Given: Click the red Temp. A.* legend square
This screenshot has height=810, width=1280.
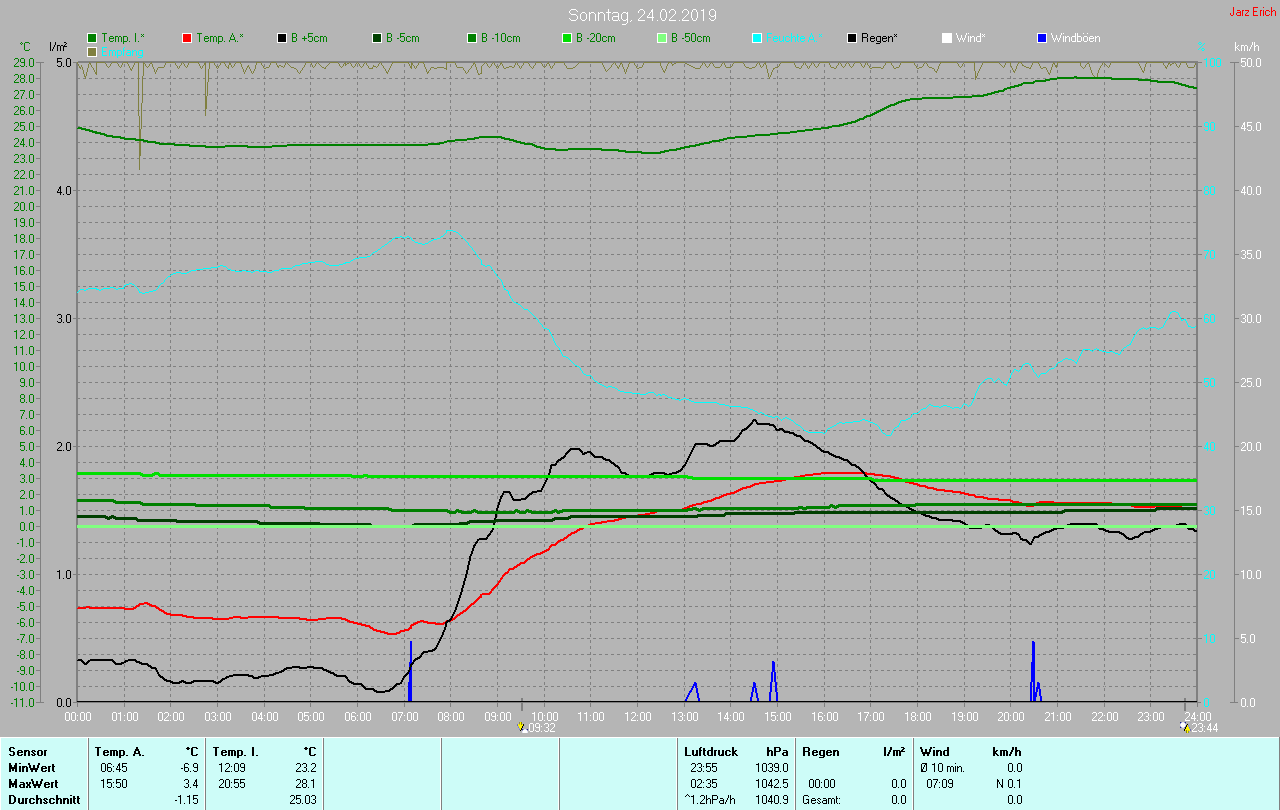Looking at the screenshot, I should coord(187,38).
